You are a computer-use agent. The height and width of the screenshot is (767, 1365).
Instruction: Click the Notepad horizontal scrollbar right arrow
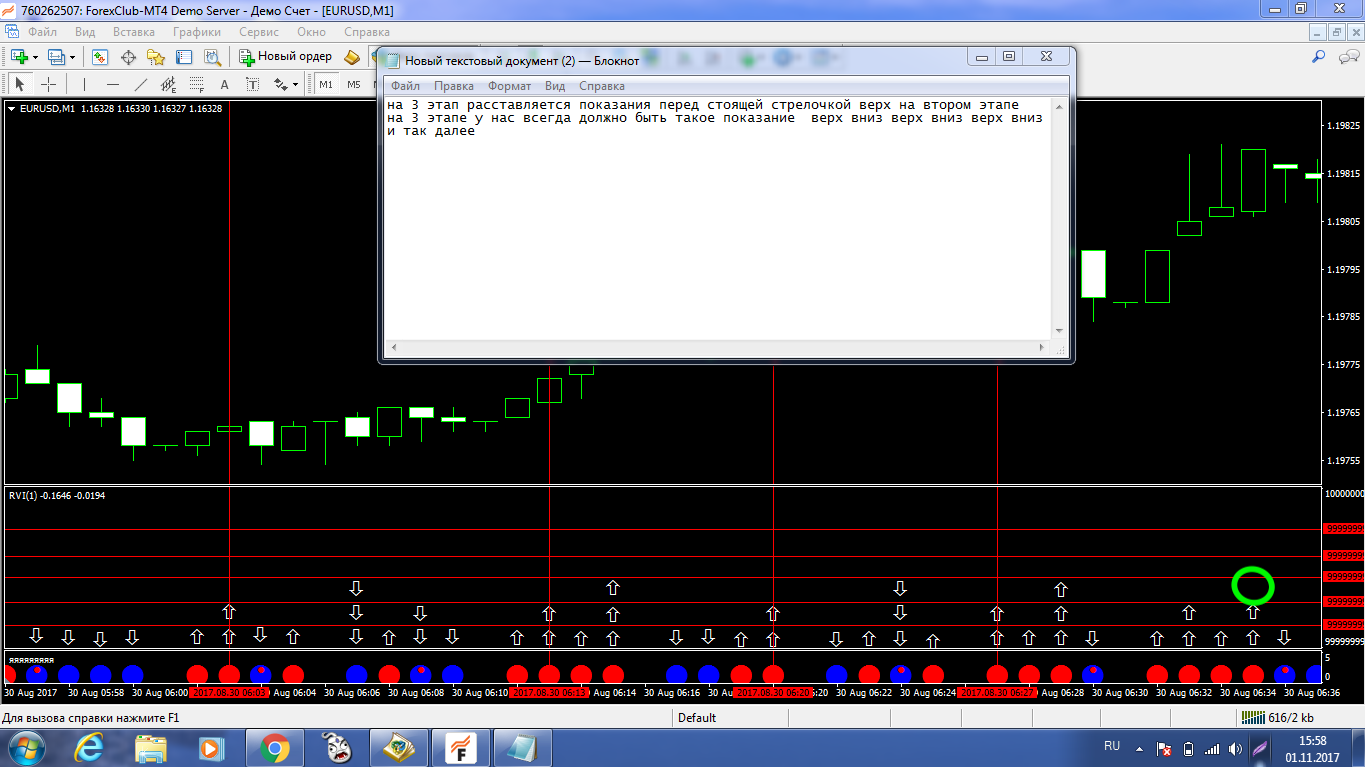[1043, 346]
